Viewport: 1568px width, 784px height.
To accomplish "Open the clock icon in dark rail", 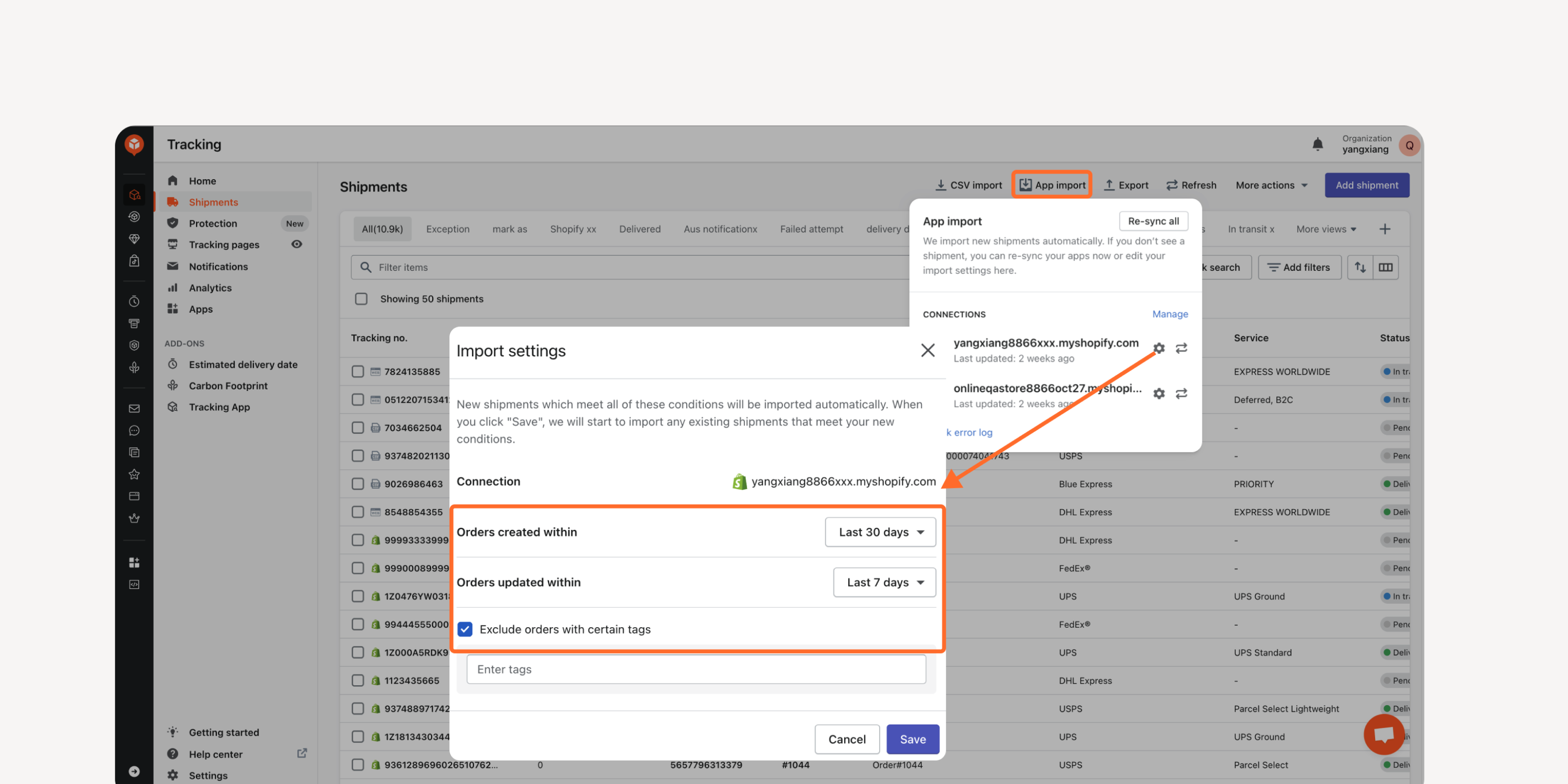I will coord(134,301).
